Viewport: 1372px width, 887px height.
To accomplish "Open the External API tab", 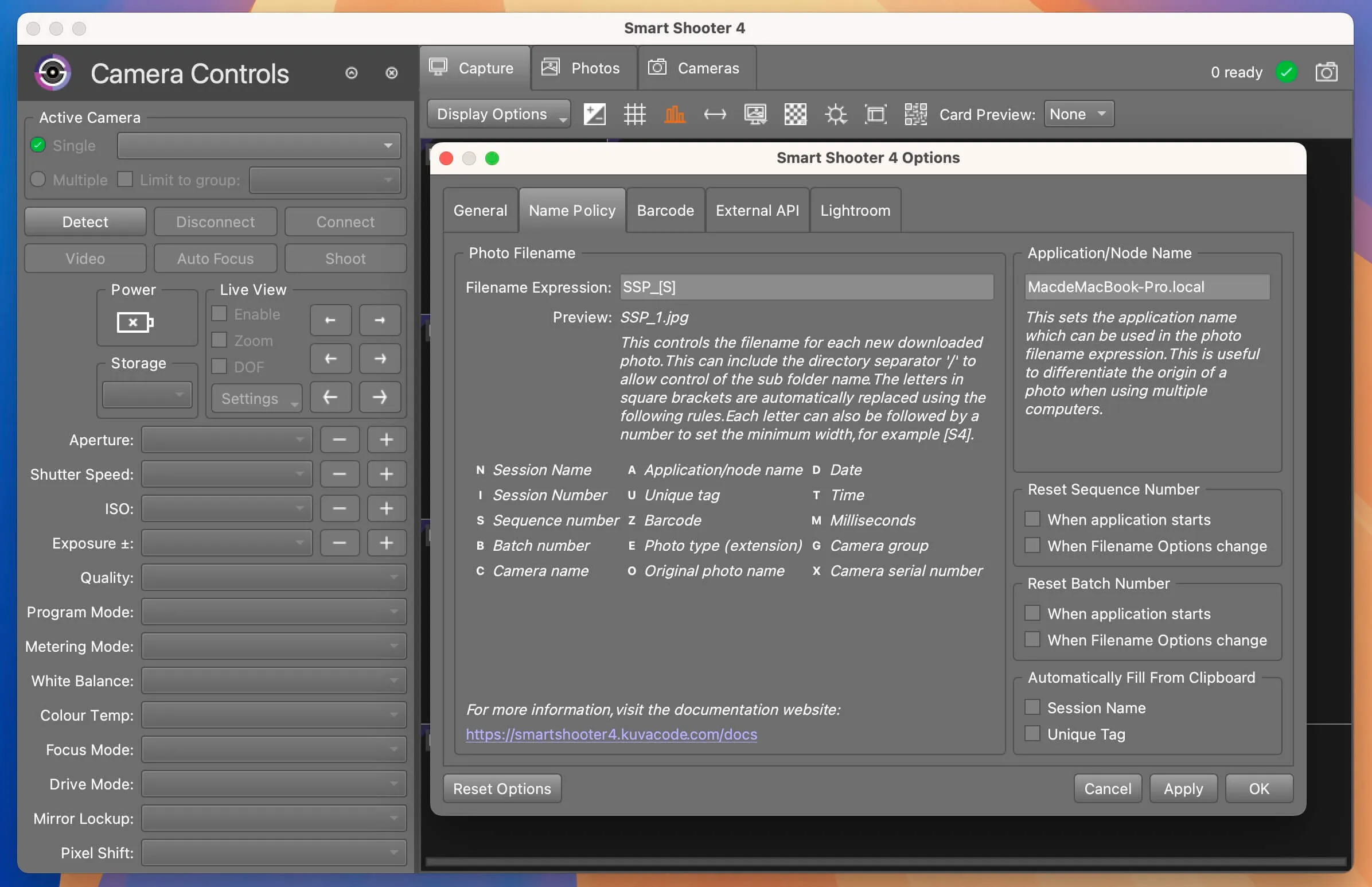I will (x=757, y=210).
